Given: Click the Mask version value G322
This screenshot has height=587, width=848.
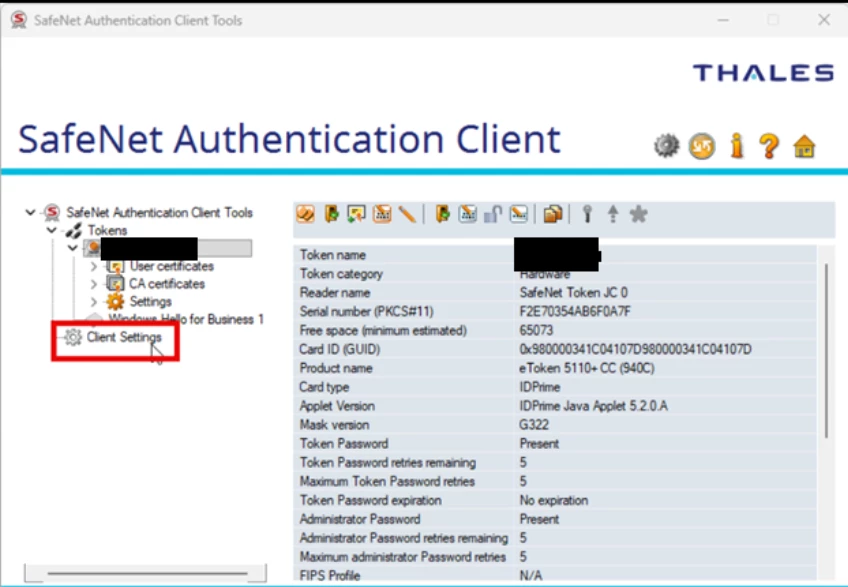Looking at the screenshot, I should tap(534, 425).
